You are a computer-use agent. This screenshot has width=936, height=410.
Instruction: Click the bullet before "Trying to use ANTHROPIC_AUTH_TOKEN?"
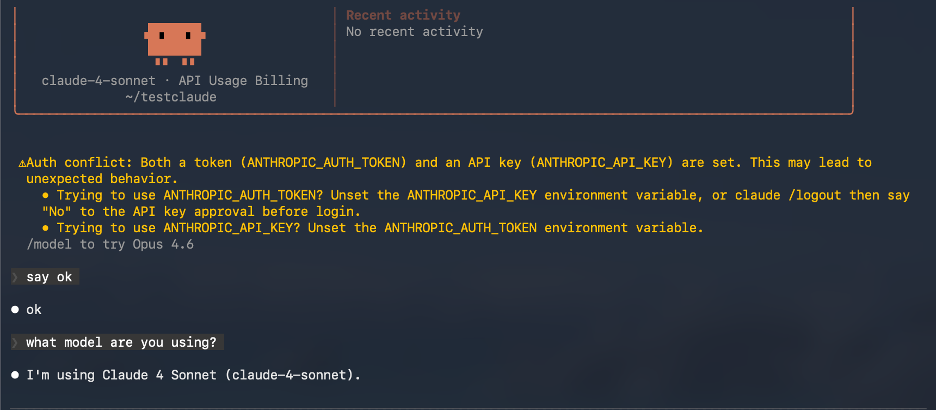47,195
